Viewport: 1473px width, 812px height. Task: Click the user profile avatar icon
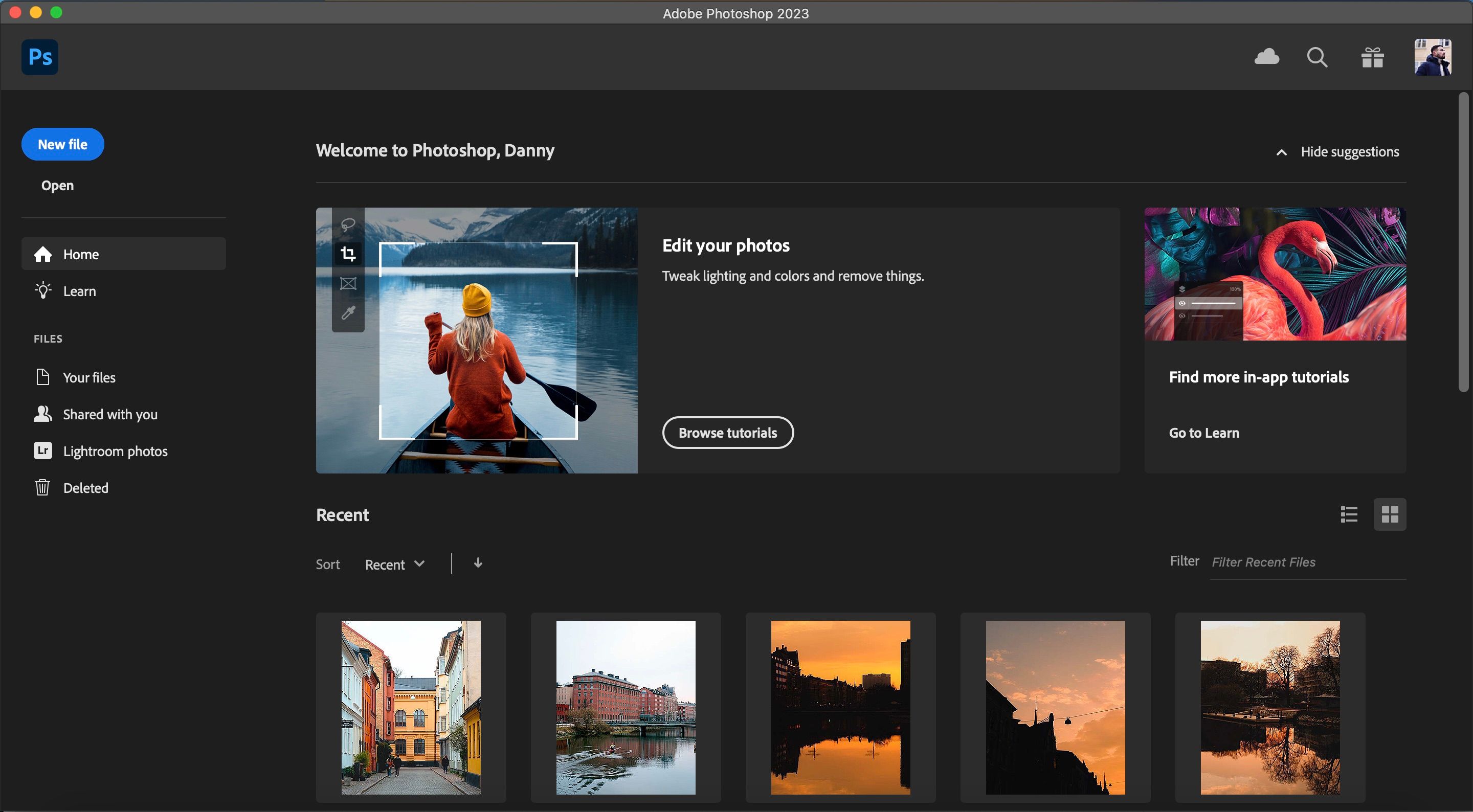point(1433,56)
